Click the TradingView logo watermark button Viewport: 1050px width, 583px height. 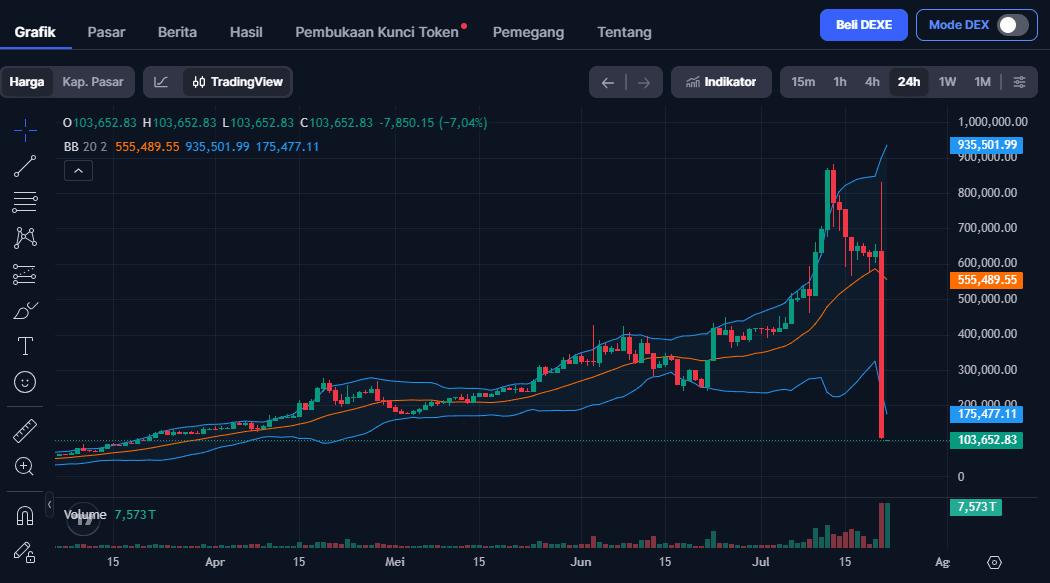(x=84, y=519)
